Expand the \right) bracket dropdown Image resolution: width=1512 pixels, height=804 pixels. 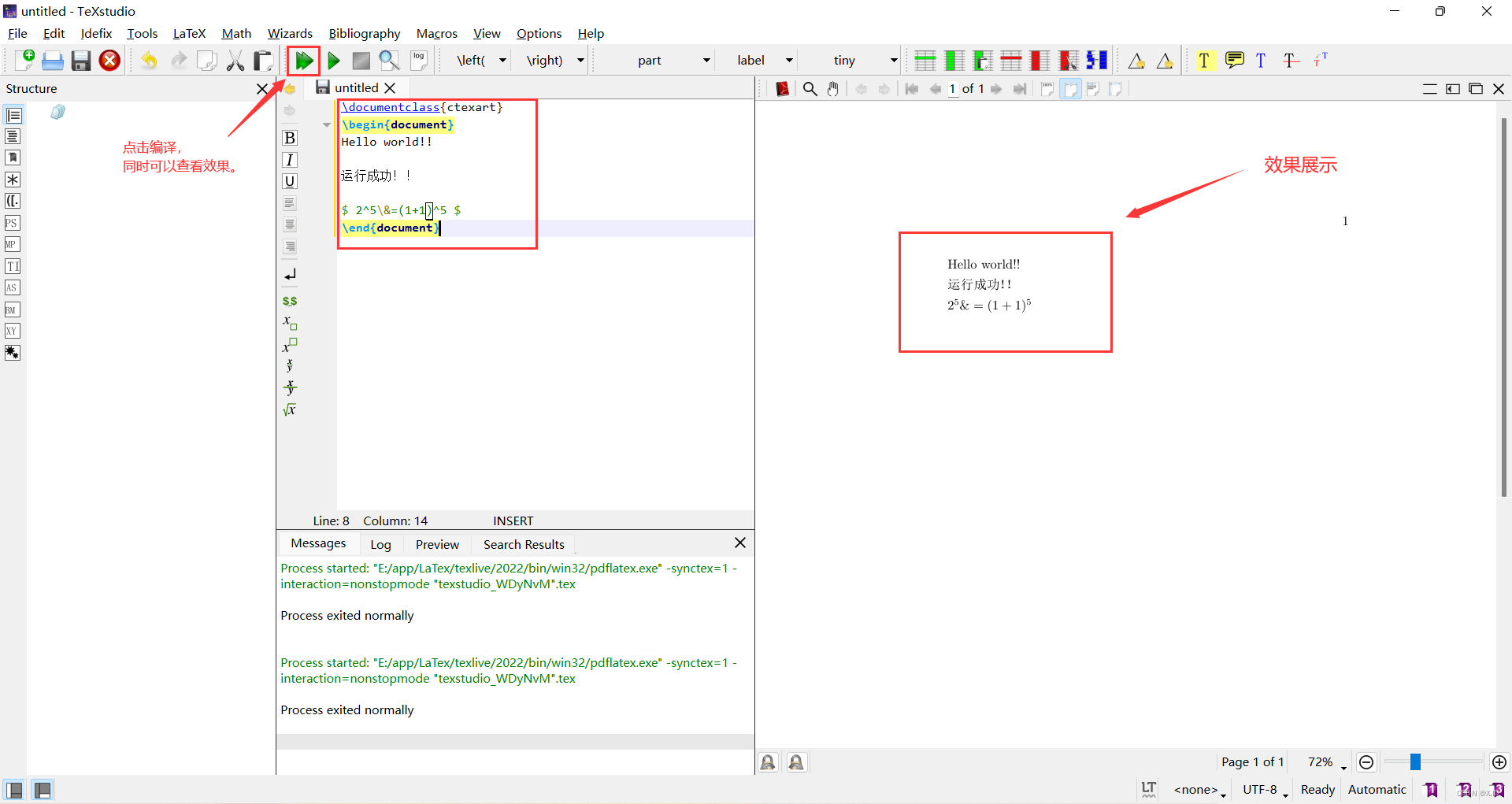580,60
